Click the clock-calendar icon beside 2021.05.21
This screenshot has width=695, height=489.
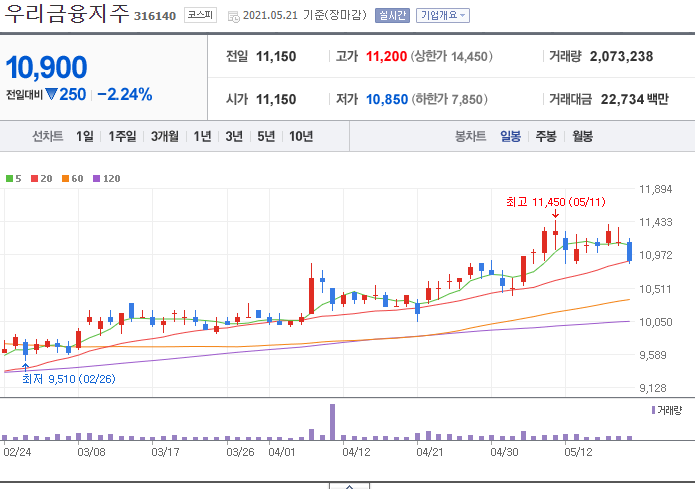tap(233, 17)
